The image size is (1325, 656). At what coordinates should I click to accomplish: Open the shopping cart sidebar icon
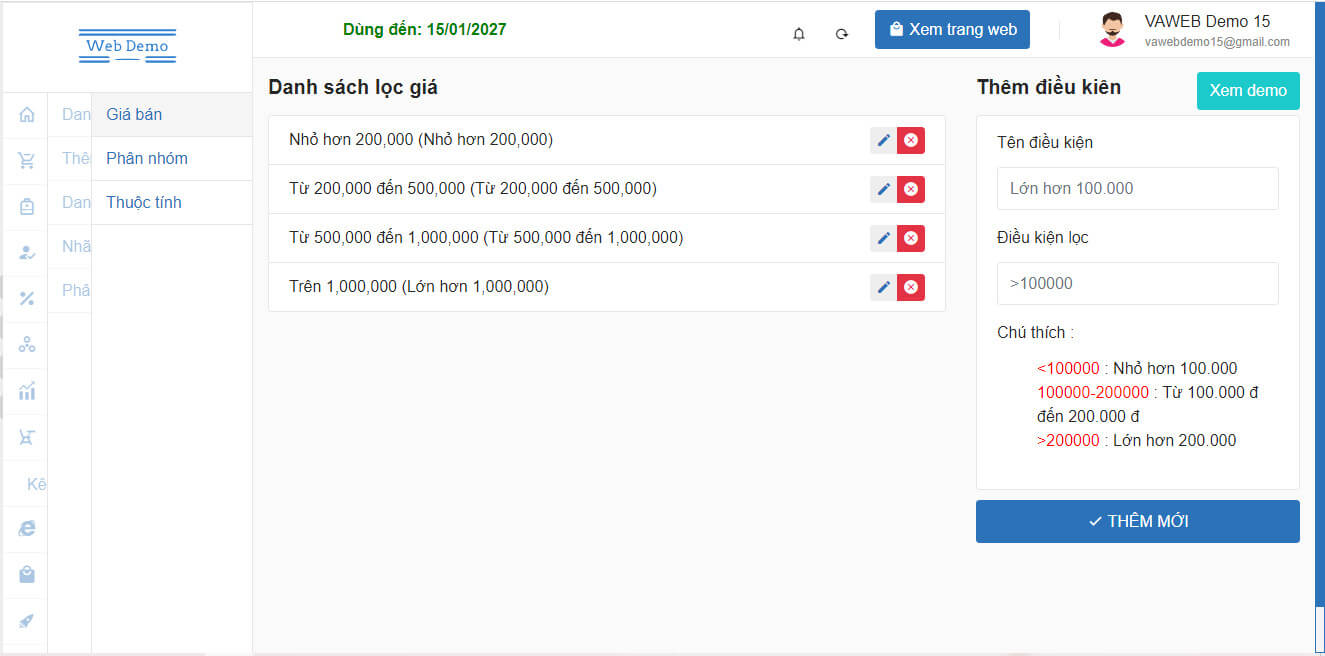tap(27, 160)
